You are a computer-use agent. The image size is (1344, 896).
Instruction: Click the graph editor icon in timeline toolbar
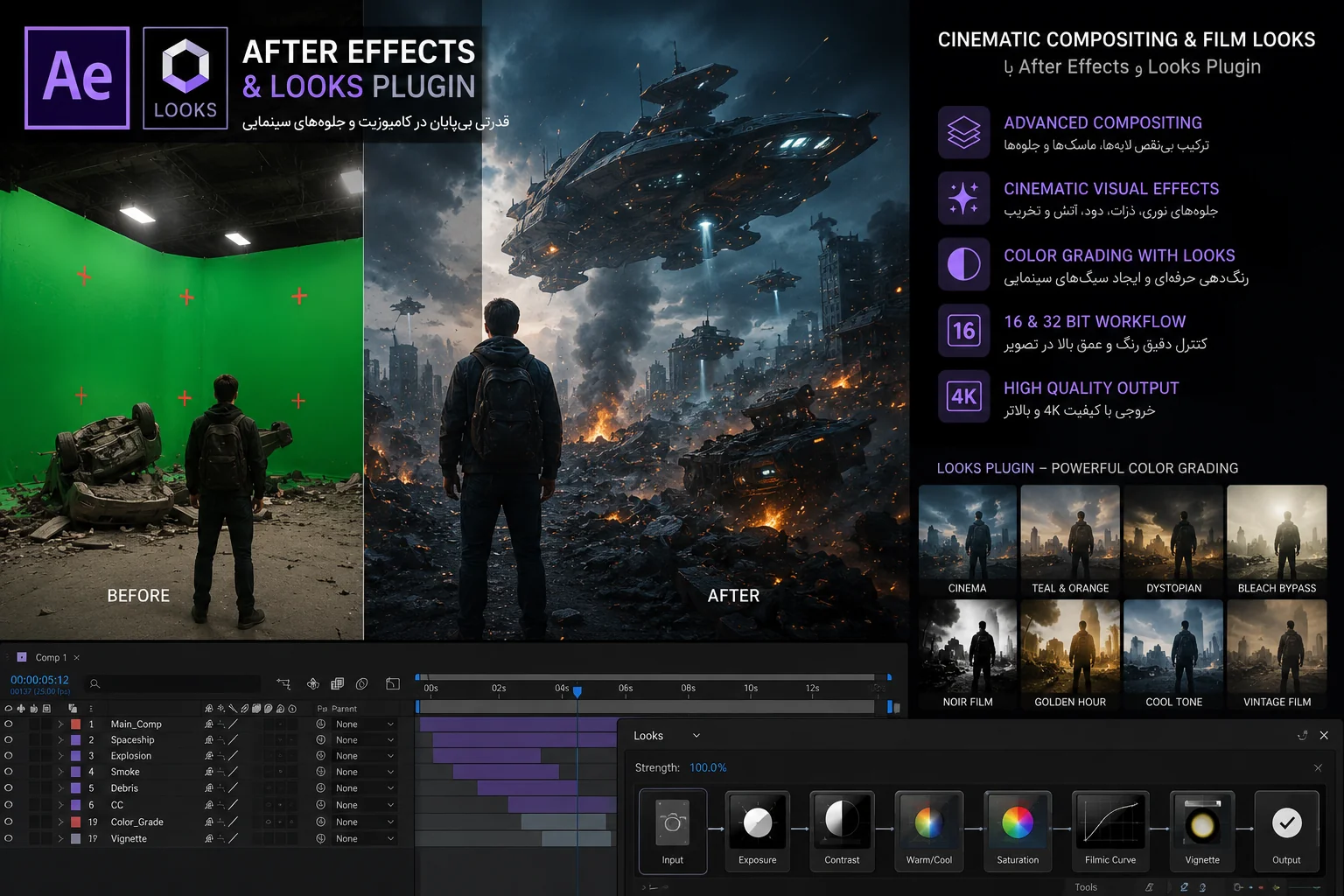point(393,684)
